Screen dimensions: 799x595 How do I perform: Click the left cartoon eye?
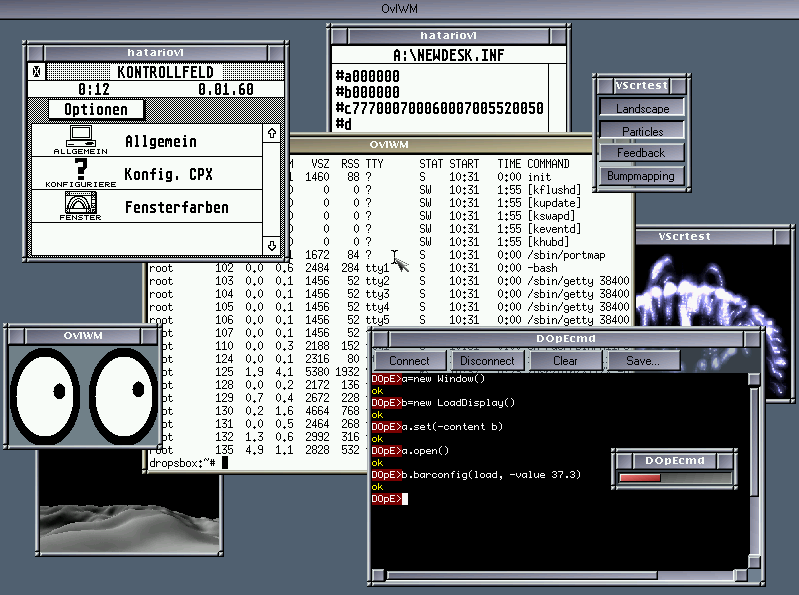tap(44, 389)
